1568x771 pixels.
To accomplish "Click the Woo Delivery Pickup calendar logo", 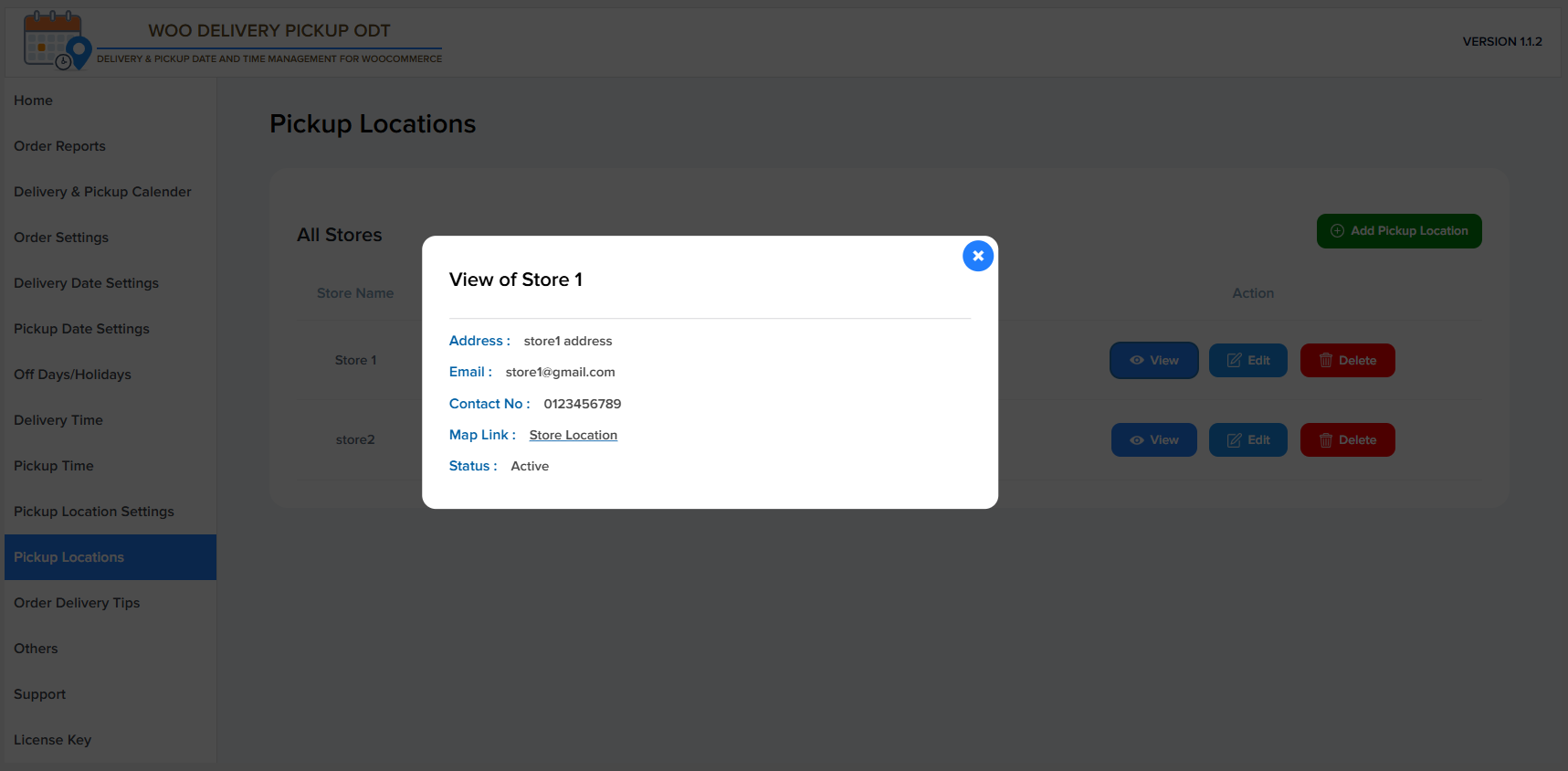I will pyautogui.click(x=57, y=41).
